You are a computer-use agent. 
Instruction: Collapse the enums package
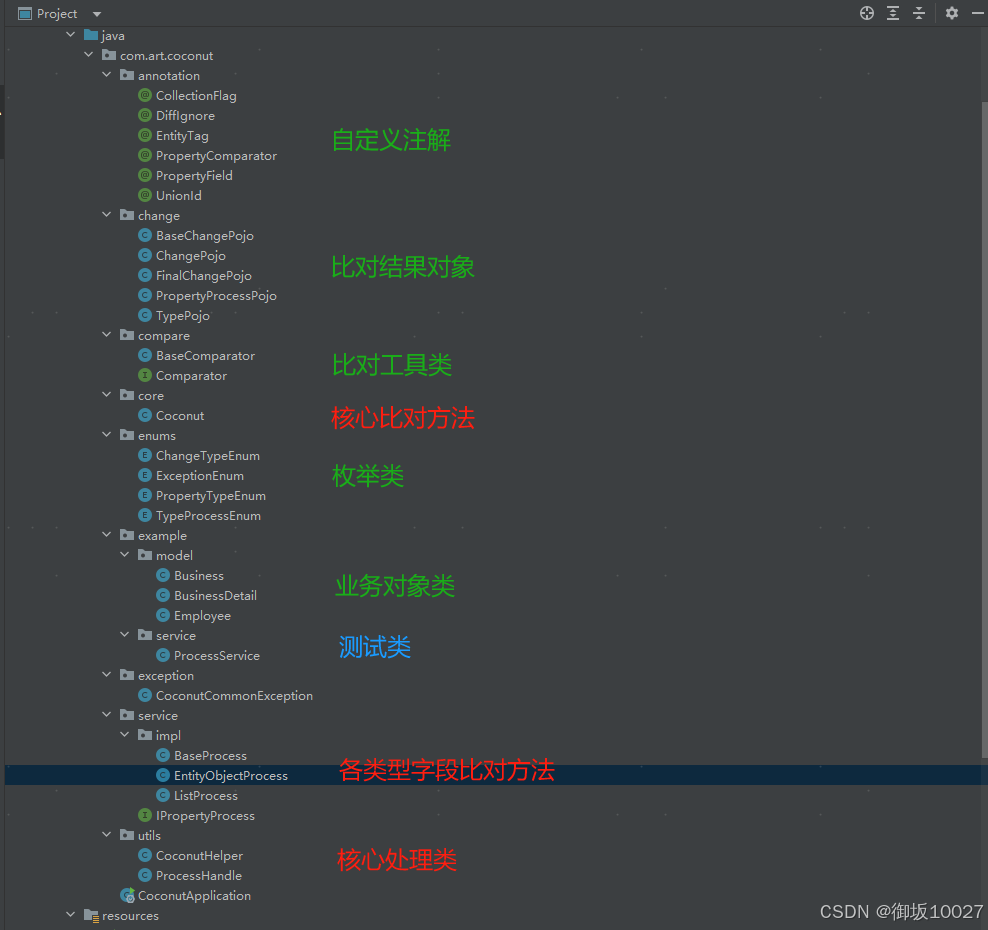tap(106, 435)
